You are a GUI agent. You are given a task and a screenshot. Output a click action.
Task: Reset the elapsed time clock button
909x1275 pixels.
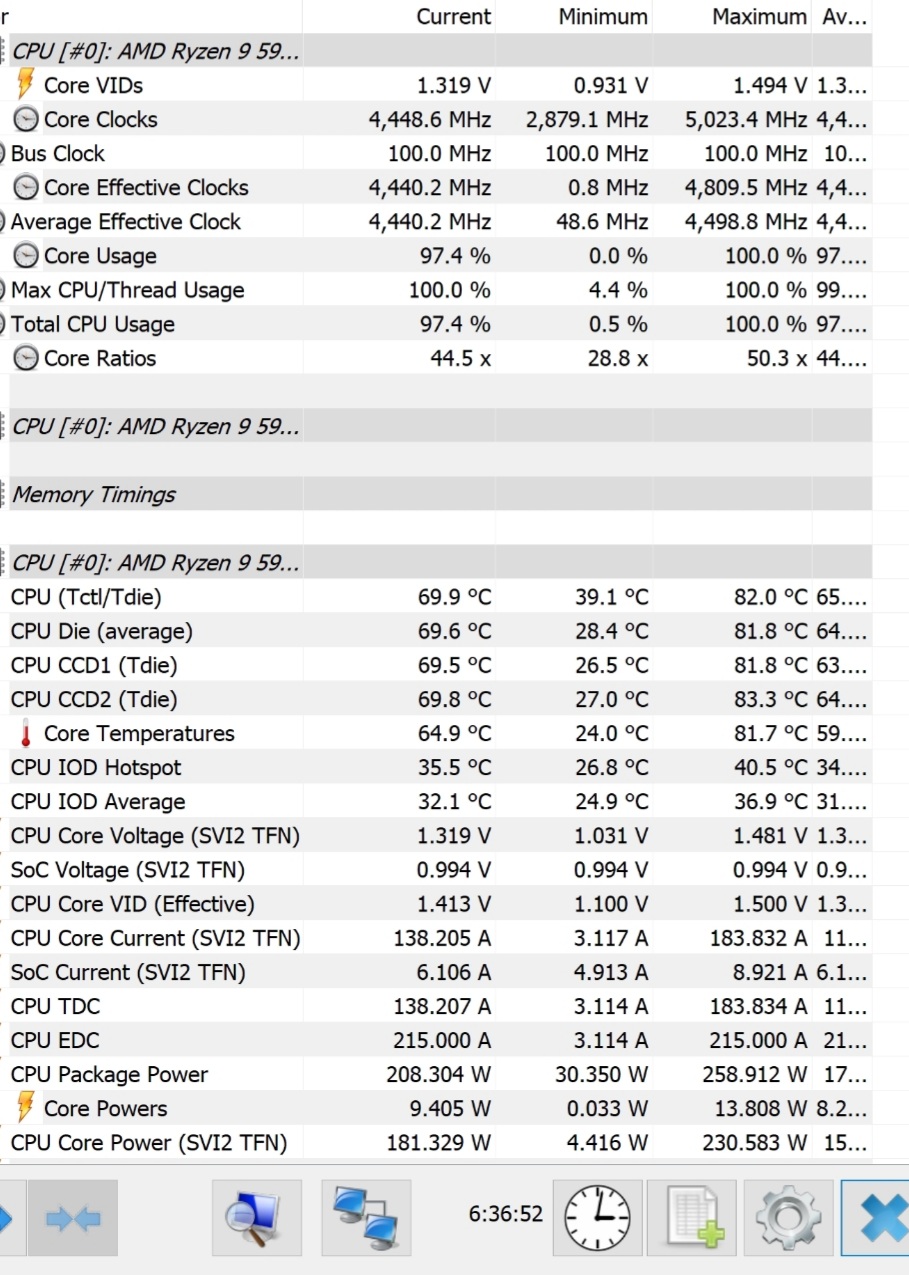click(x=598, y=1218)
